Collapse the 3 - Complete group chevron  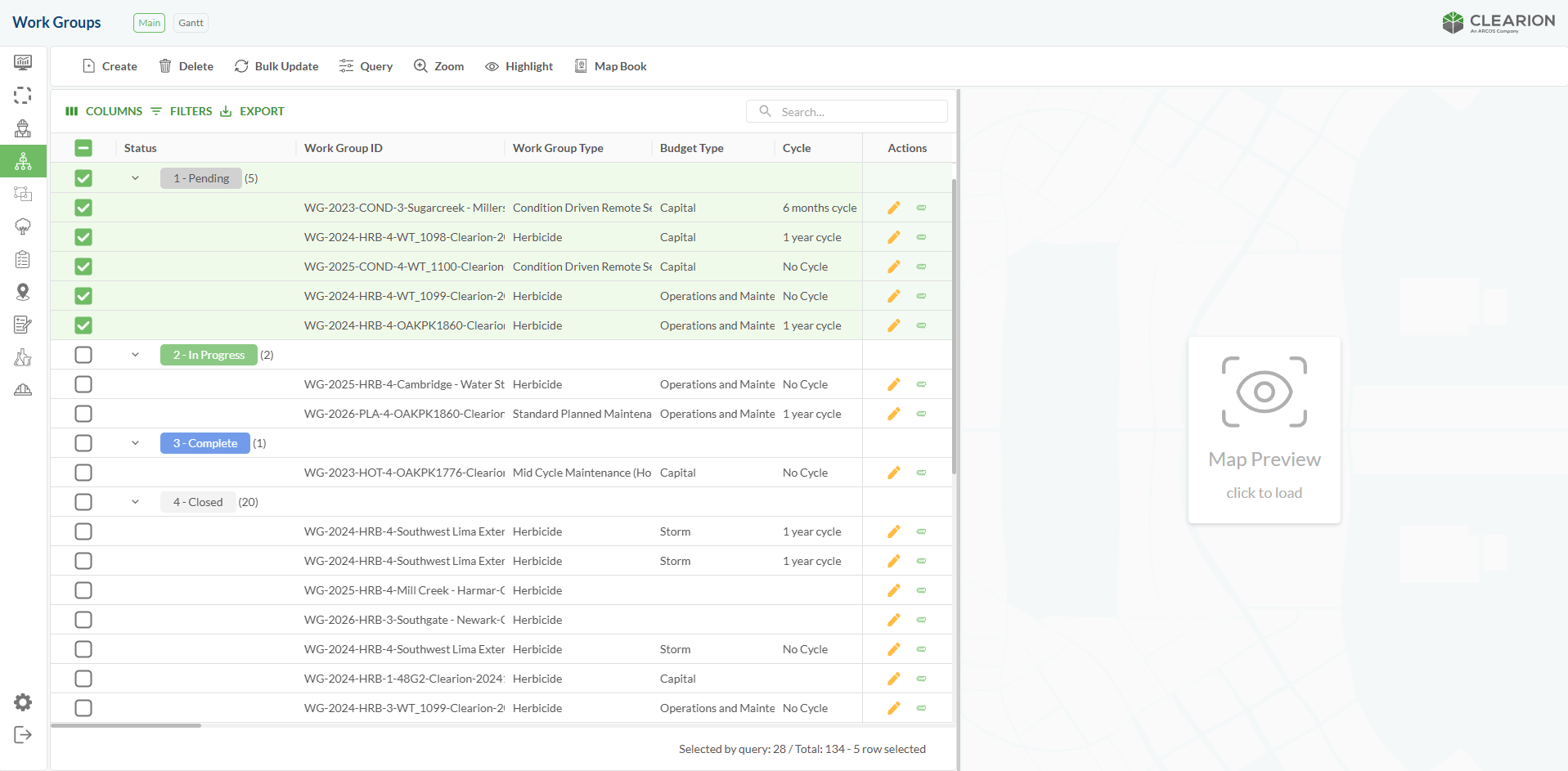[x=136, y=443]
